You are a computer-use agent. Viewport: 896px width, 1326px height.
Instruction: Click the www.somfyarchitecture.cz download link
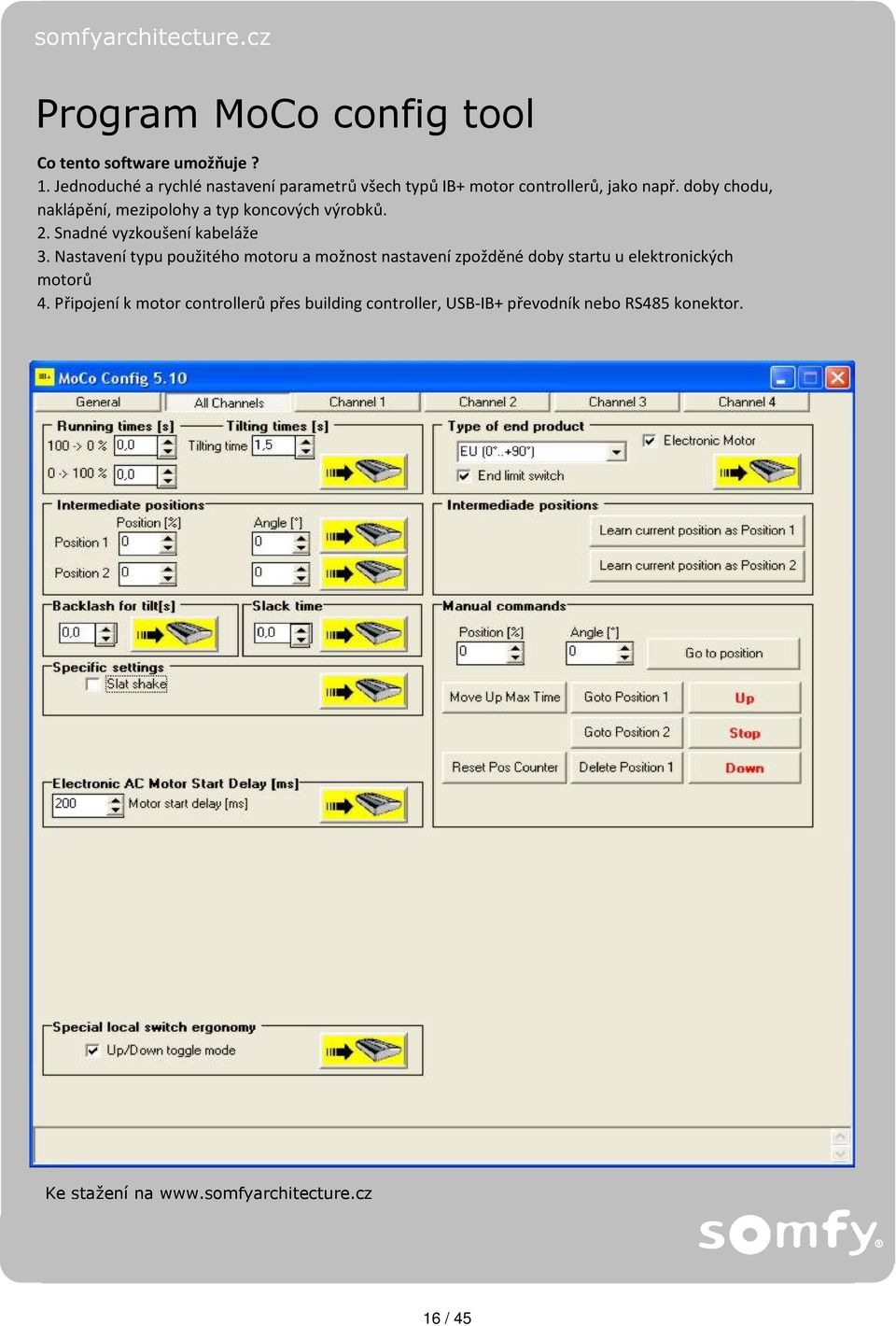point(266,1193)
